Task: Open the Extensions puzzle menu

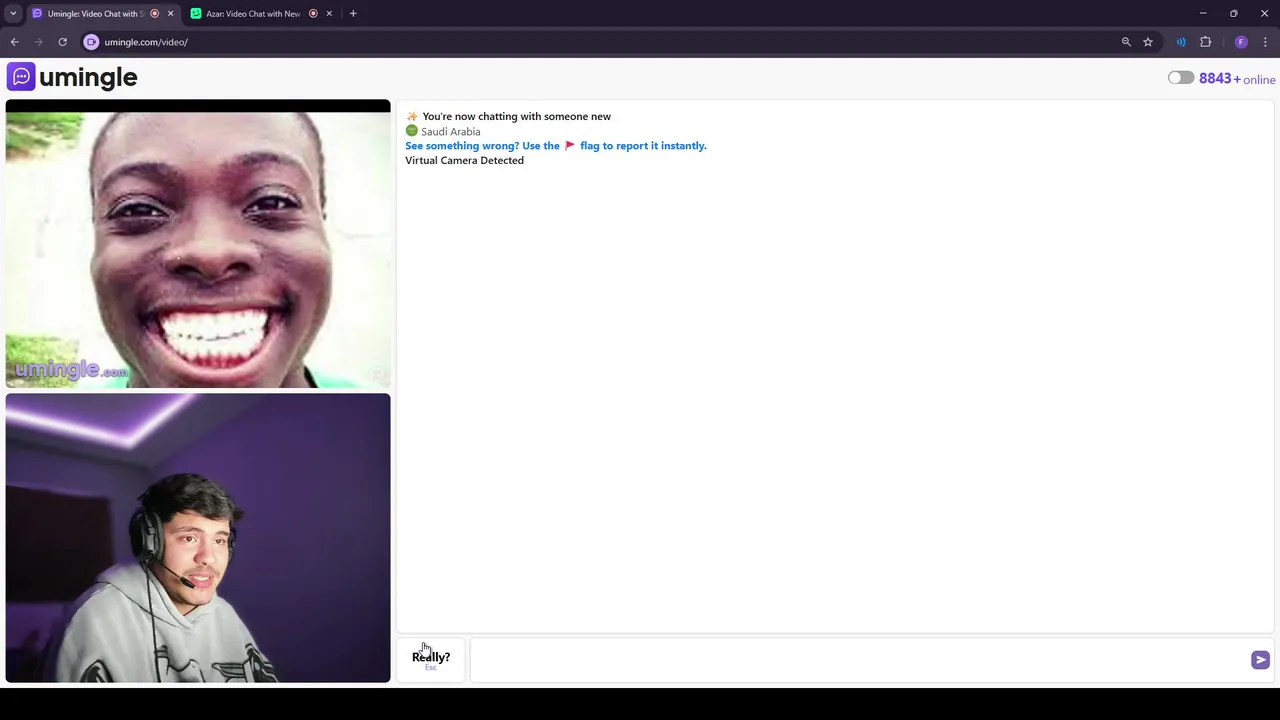Action: coord(1205,42)
